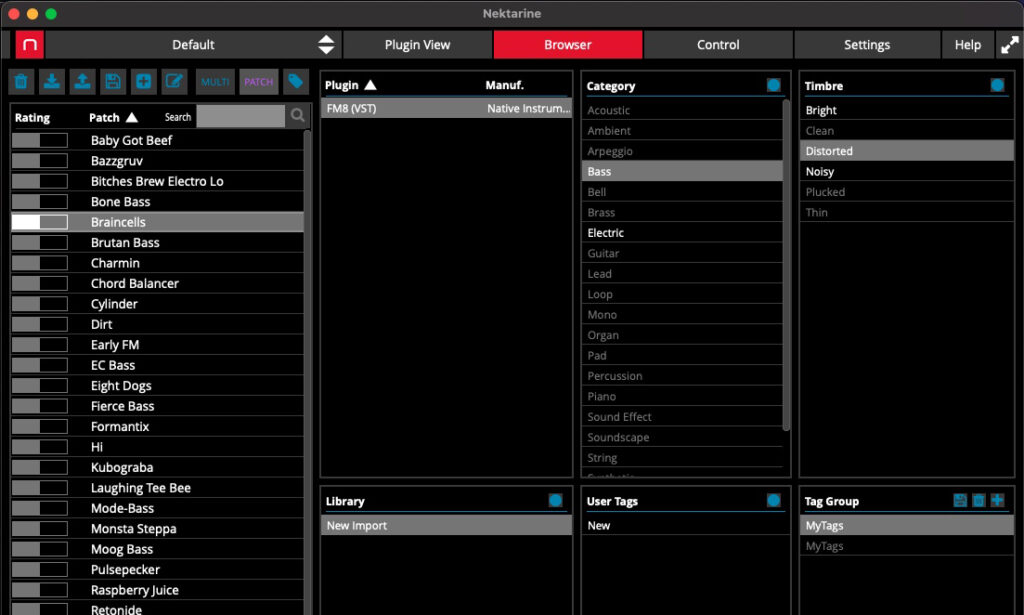The width and height of the screenshot is (1024, 615).
Task: Save the tag group with floppy icon
Action: pyautogui.click(x=960, y=500)
